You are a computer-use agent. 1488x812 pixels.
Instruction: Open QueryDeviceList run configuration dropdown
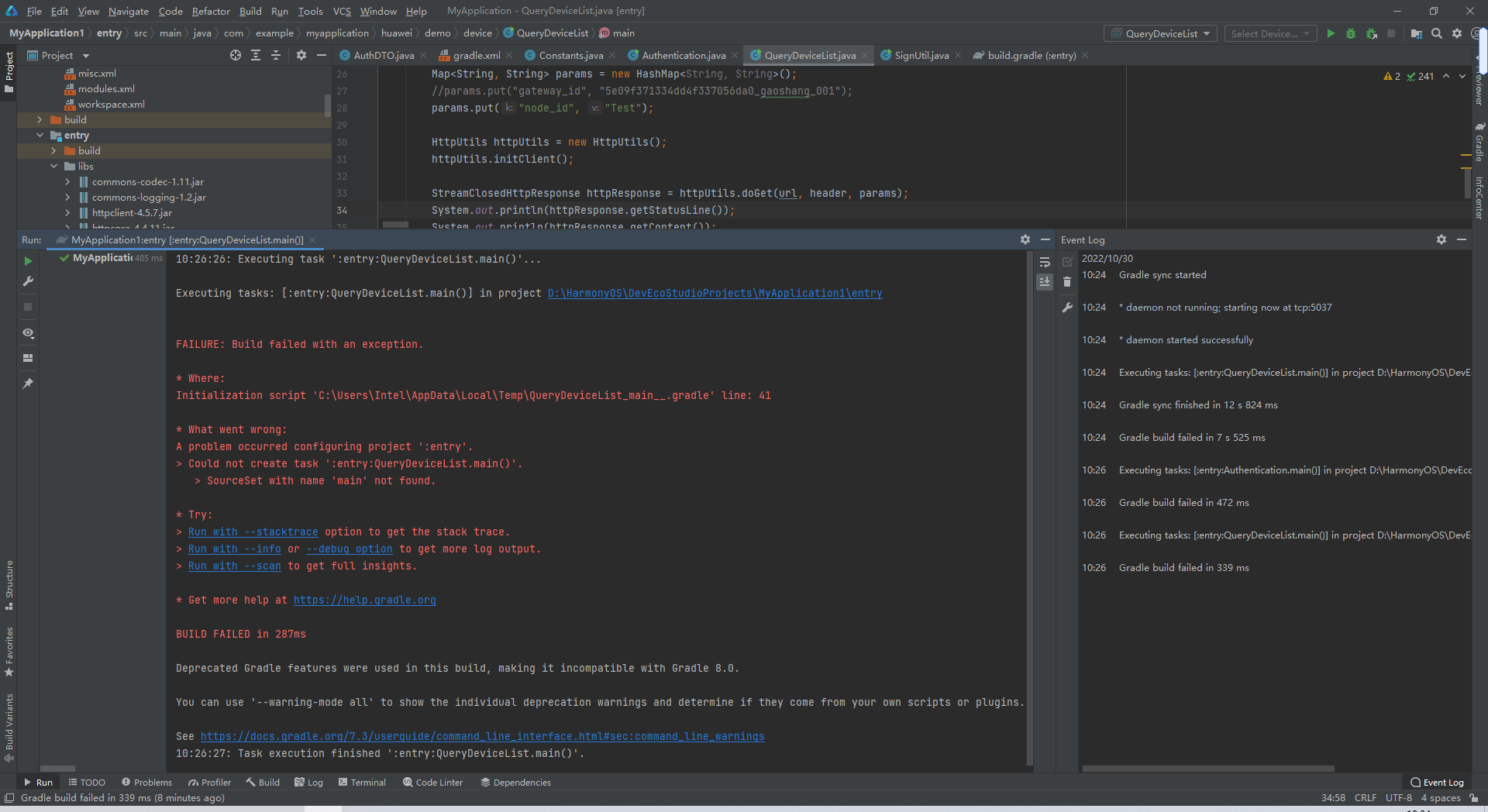1160,33
